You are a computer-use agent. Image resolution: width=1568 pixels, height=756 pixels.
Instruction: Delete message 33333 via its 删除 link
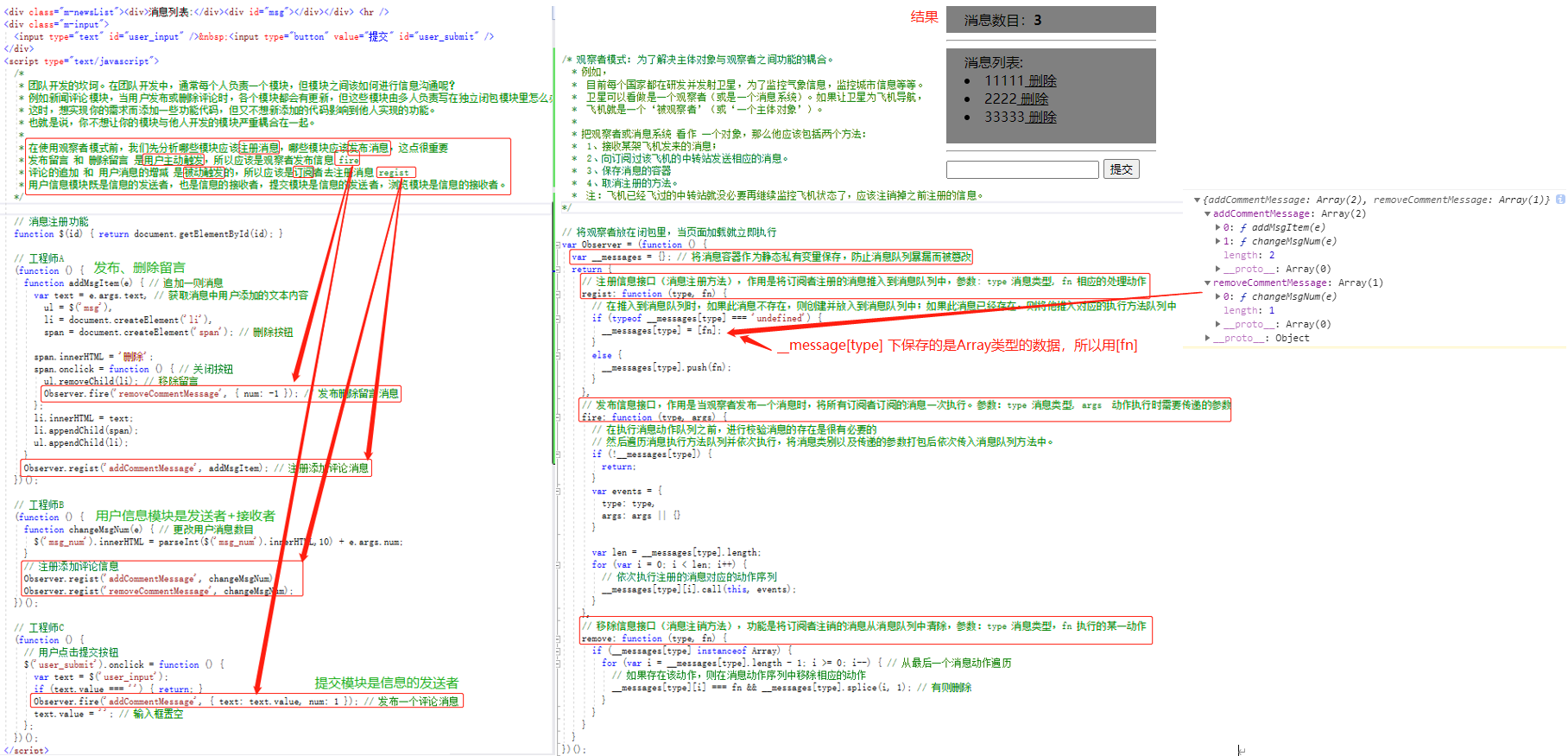coord(1042,118)
